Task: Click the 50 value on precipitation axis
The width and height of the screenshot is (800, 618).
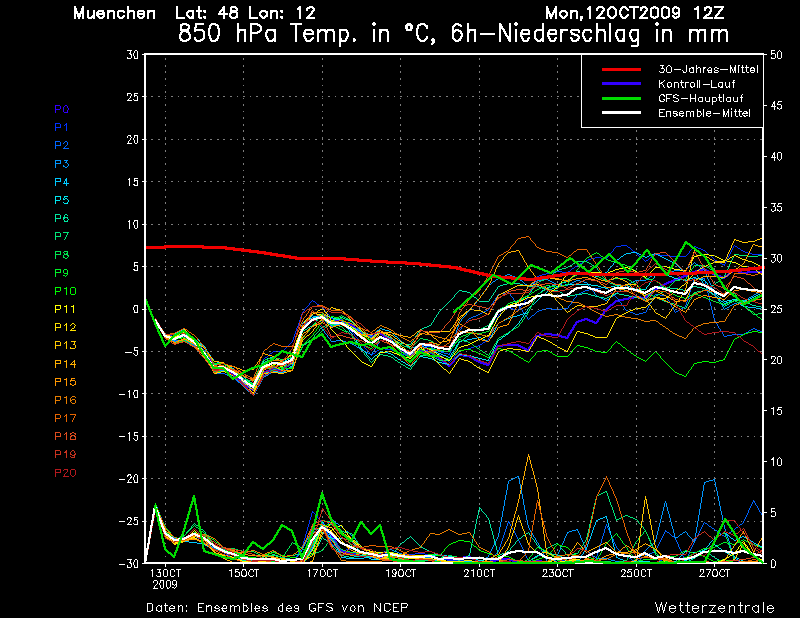Action: [776, 55]
